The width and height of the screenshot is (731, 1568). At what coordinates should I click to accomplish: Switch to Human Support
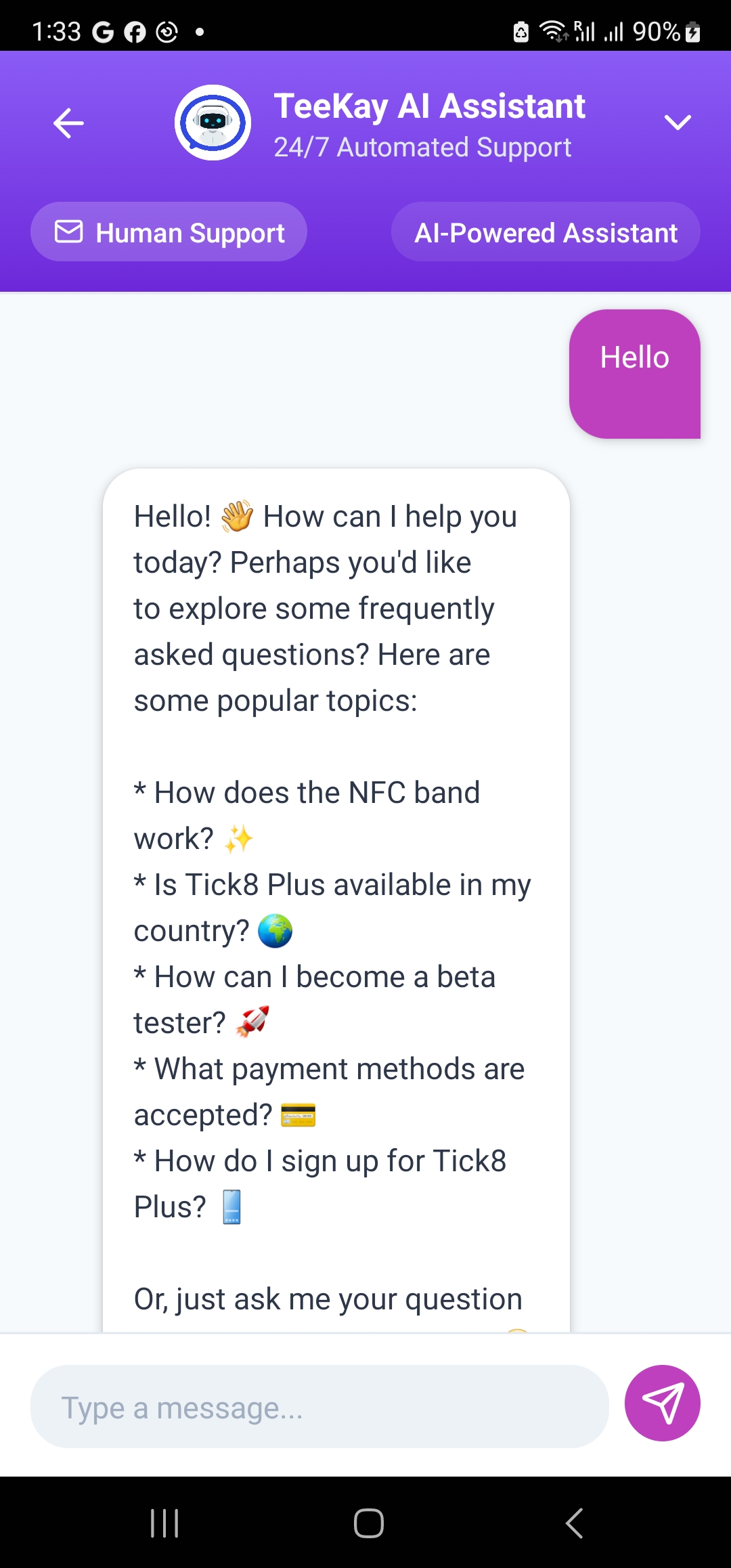click(169, 232)
